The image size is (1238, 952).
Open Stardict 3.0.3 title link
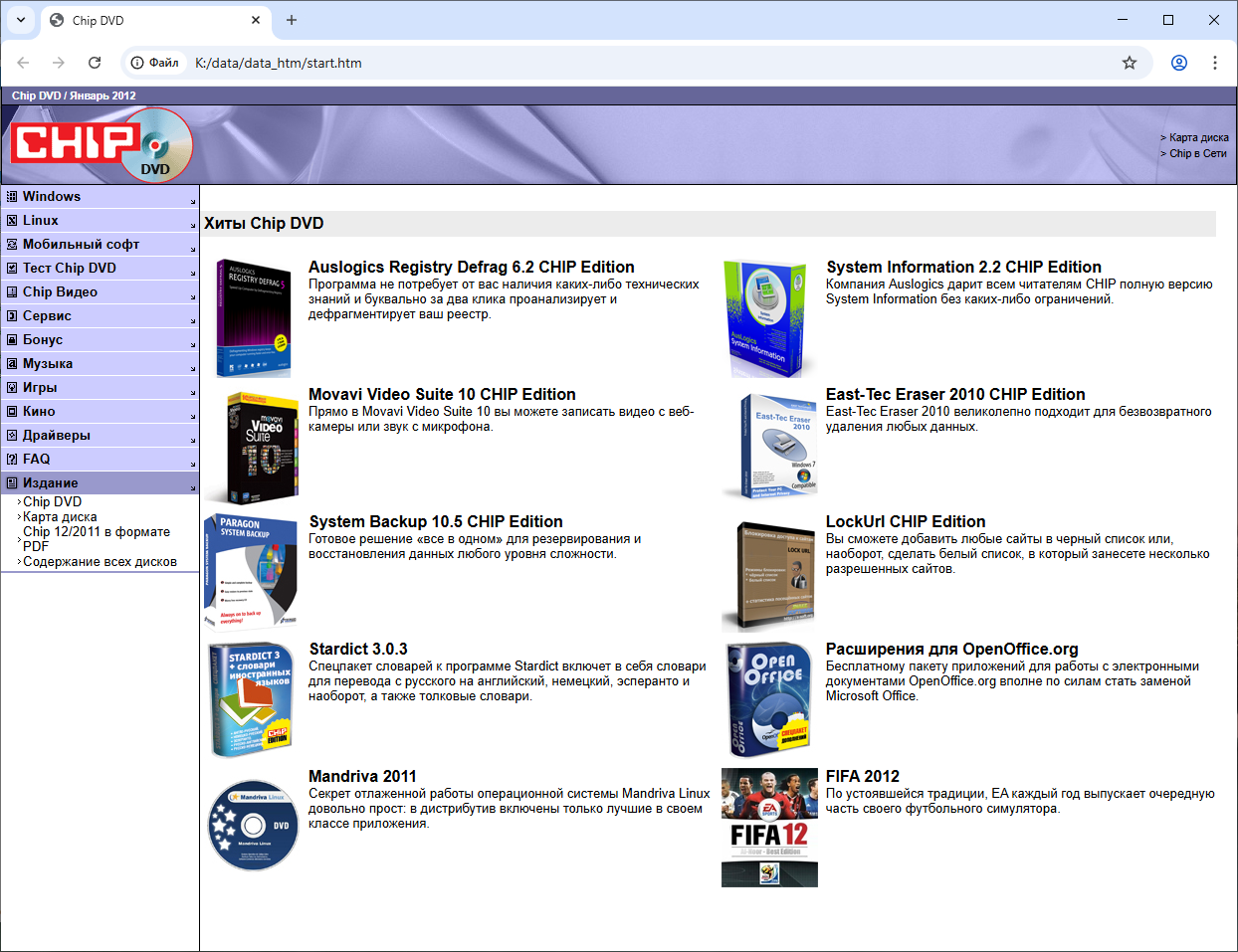pyautogui.click(x=358, y=649)
